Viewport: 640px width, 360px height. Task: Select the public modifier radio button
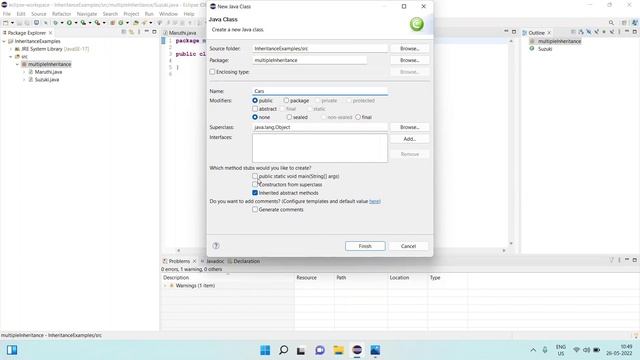pos(255,100)
